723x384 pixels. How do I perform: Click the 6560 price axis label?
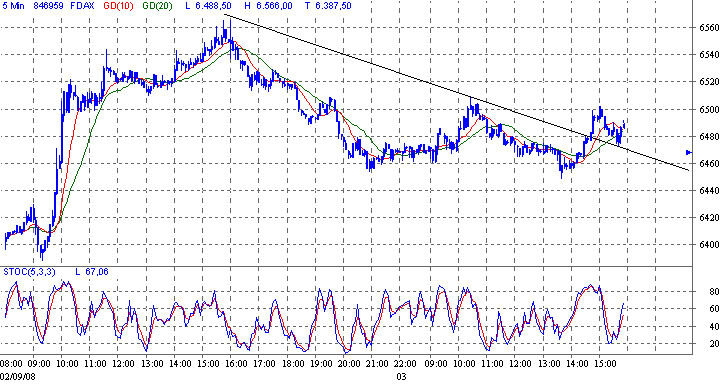(x=709, y=28)
